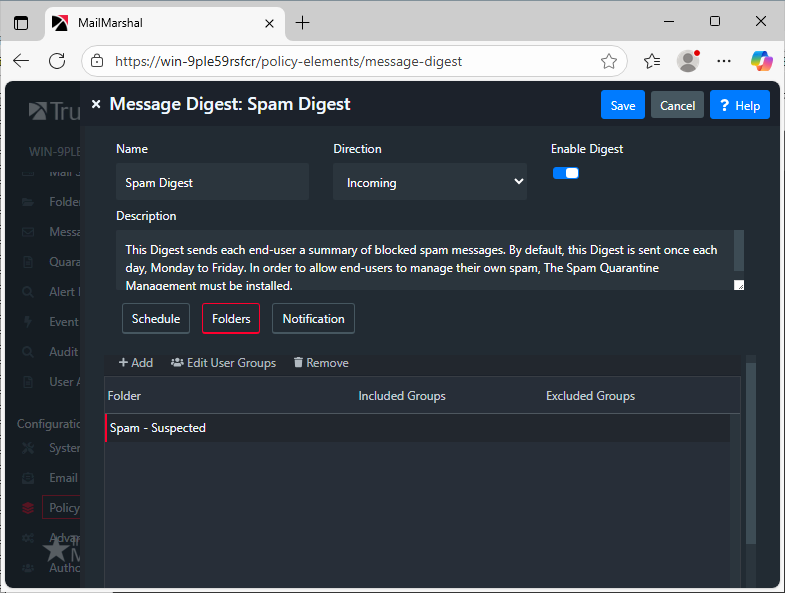Open browser settings and more menu
This screenshot has width=785, height=593.
coord(725,61)
